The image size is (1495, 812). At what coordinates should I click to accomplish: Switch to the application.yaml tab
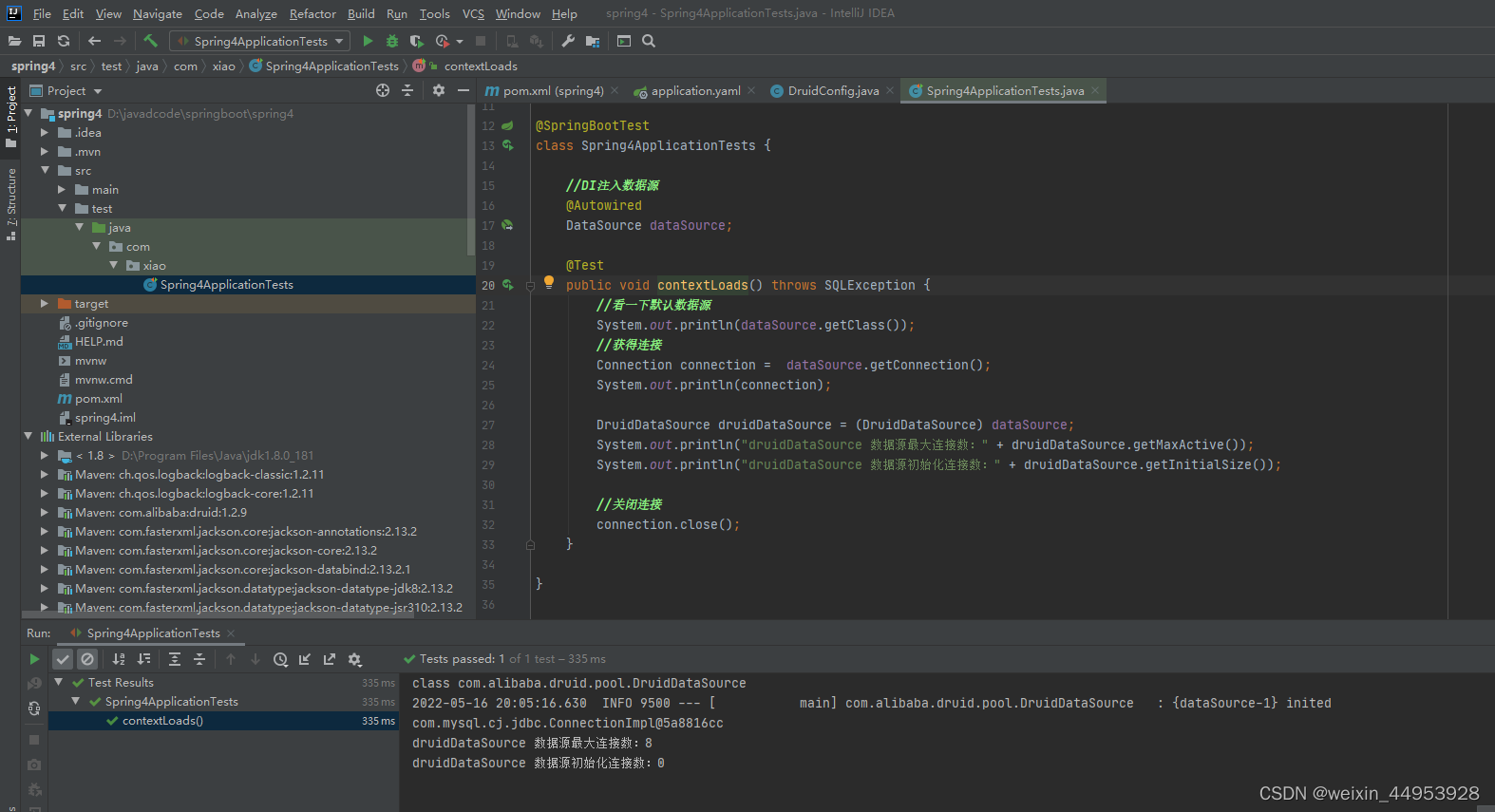[x=694, y=91]
